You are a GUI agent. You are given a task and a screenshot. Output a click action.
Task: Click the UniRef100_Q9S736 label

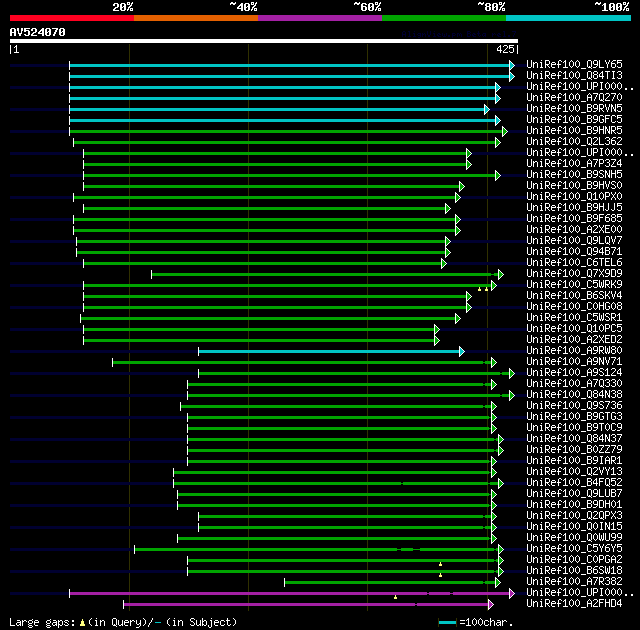coord(574,406)
